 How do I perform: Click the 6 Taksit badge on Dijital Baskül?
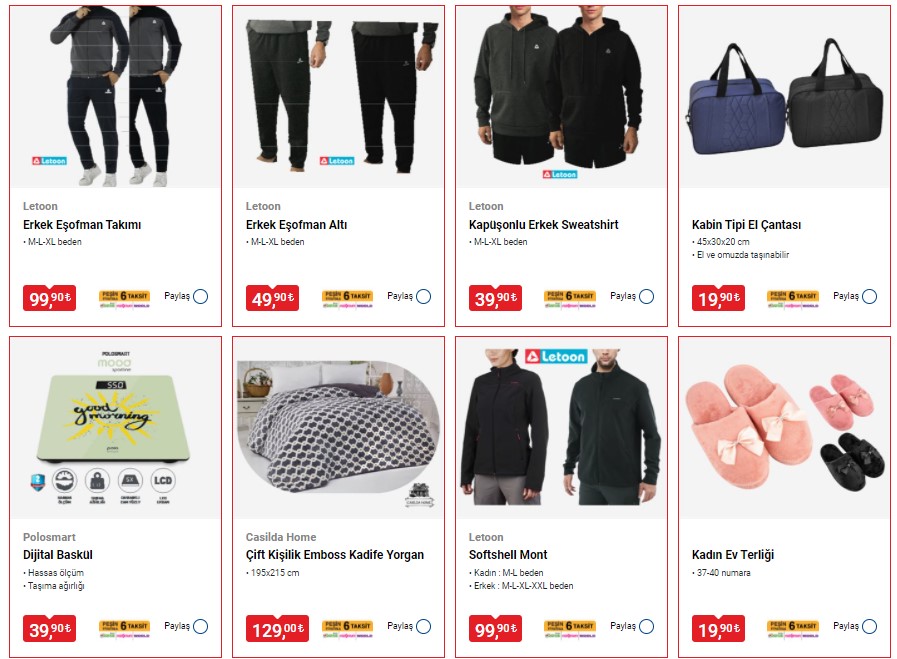coord(124,629)
